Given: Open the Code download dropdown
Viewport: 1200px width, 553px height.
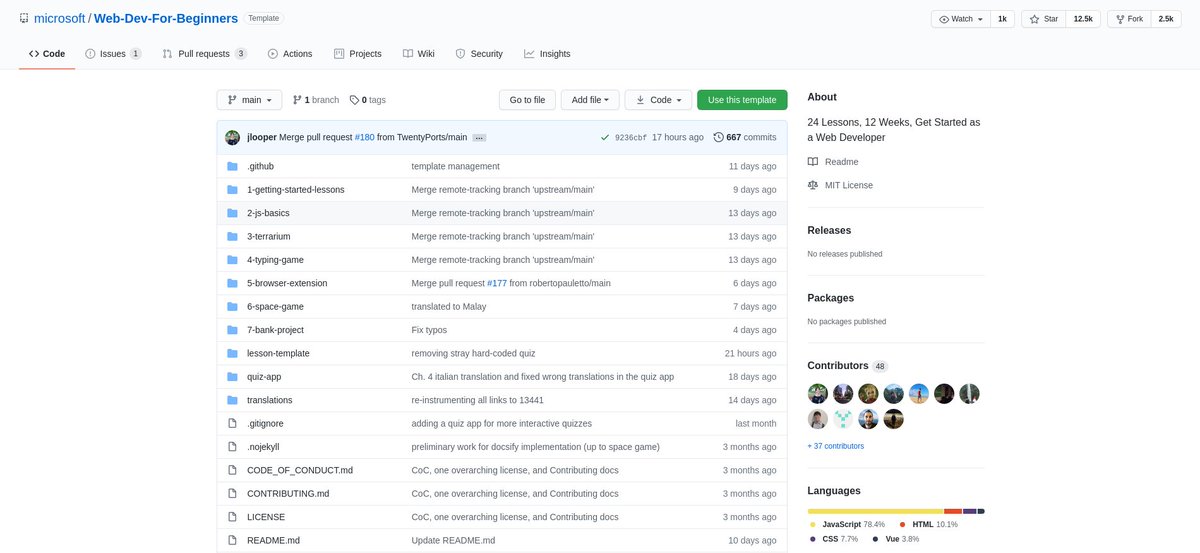Looking at the screenshot, I should [658, 100].
